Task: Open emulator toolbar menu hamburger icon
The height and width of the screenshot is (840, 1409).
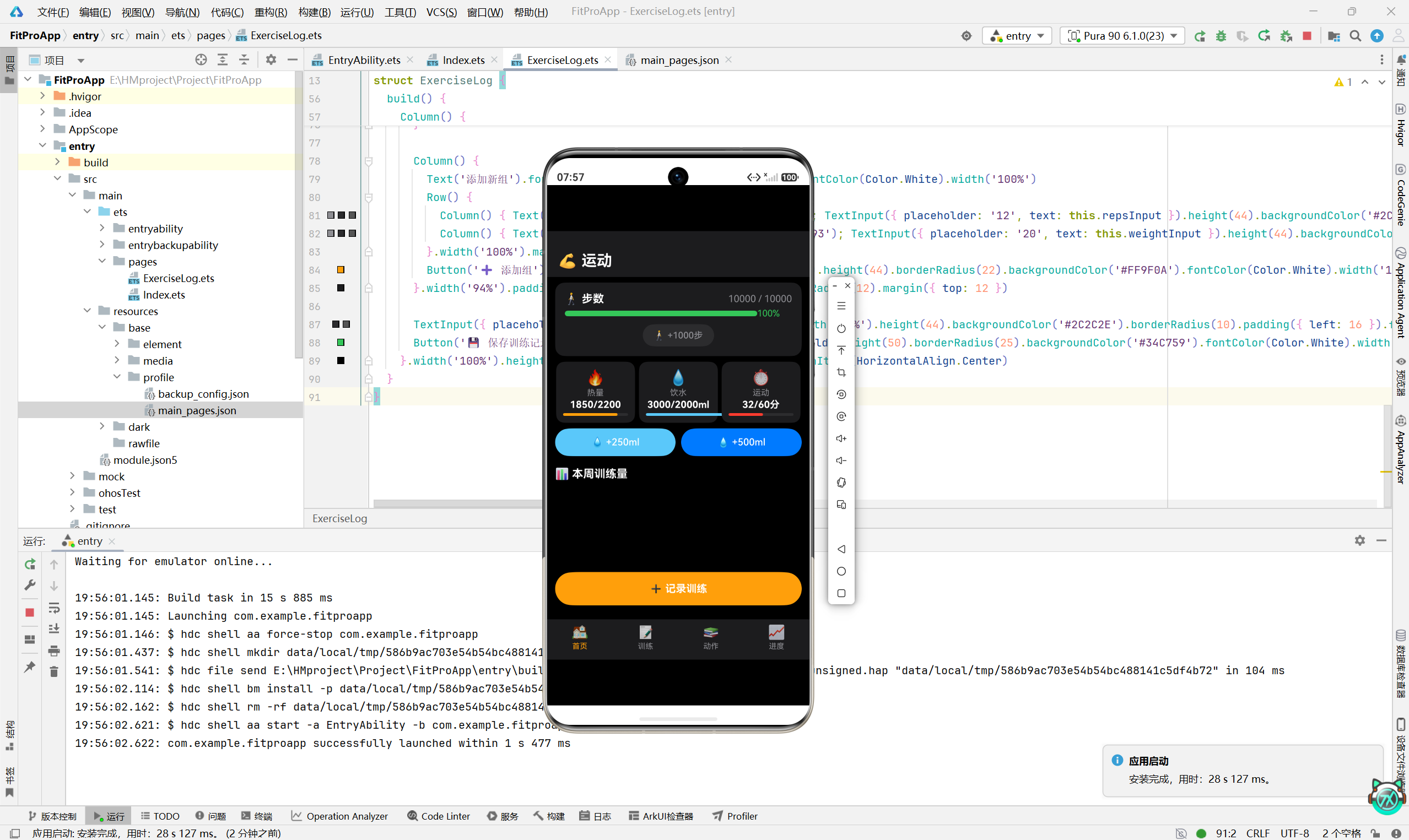Action: (841, 306)
